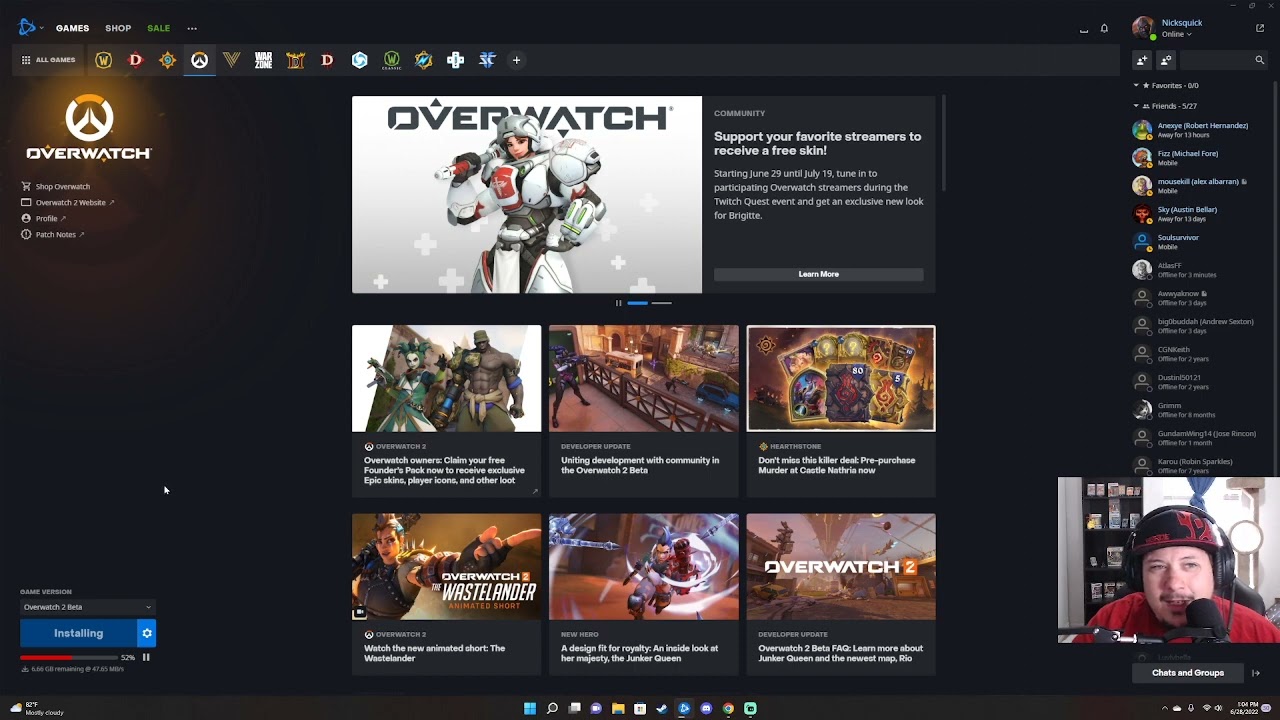Select the second carousel indicator
This screenshot has height=720, width=1280.
pyautogui.click(x=661, y=303)
